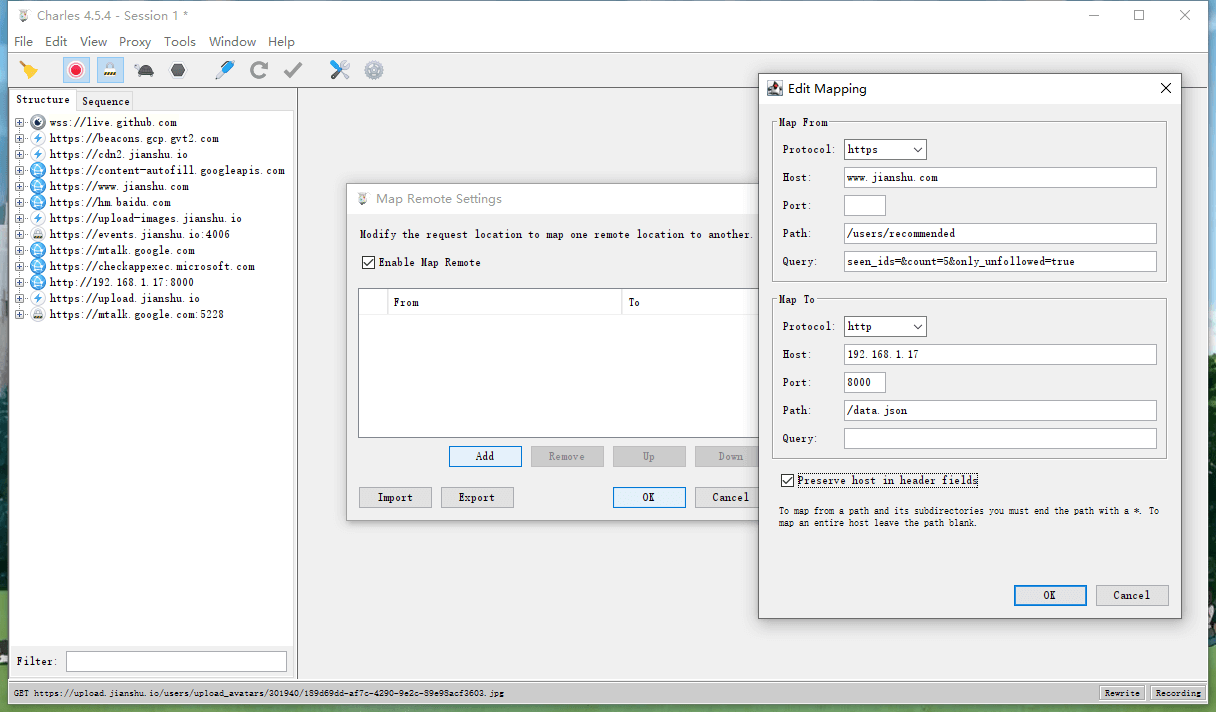Disable the Enable Map Remote checkbox
This screenshot has width=1216, height=712.
pyautogui.click(x=368, y=262)
